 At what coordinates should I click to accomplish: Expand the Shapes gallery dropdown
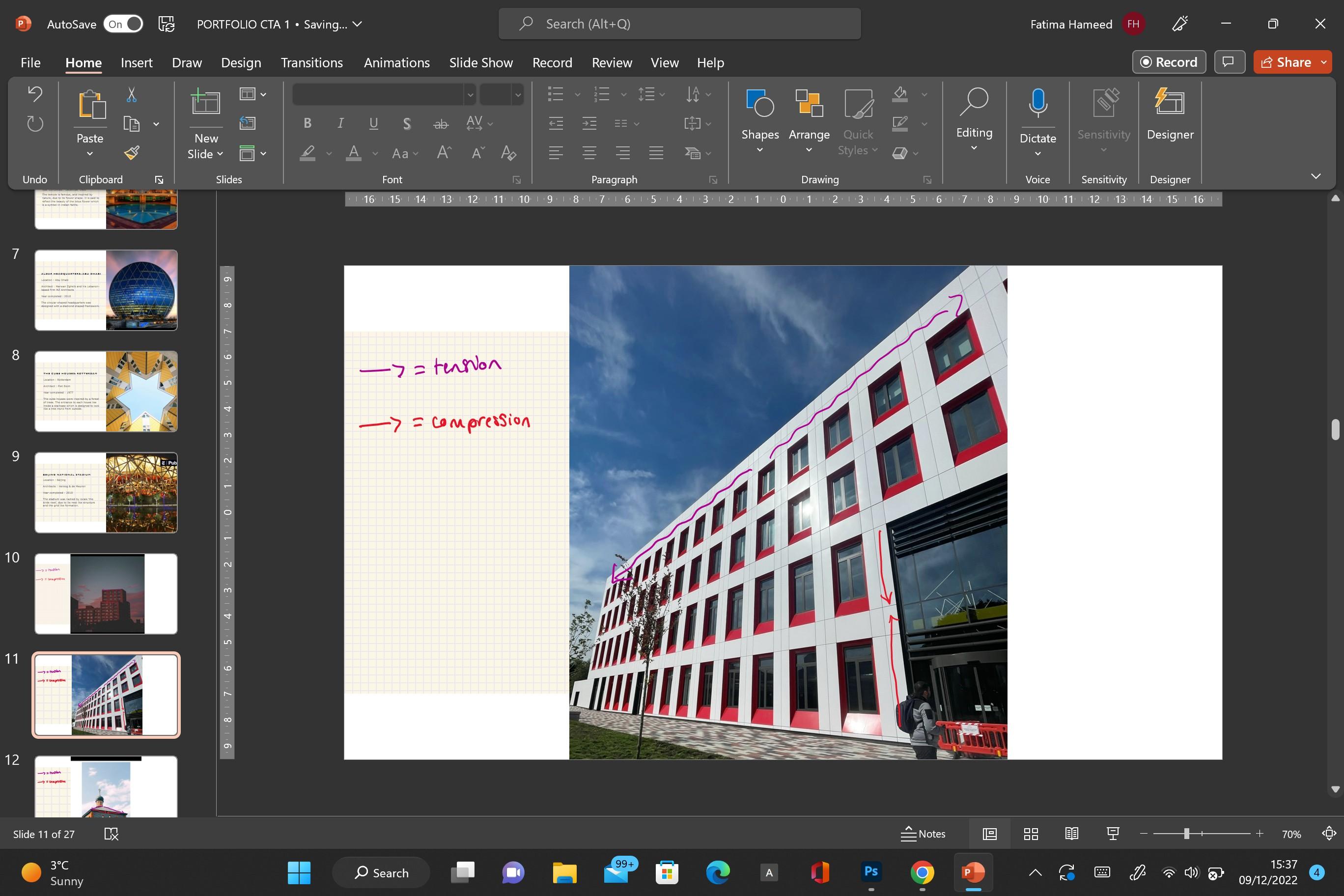coord(759,150)
